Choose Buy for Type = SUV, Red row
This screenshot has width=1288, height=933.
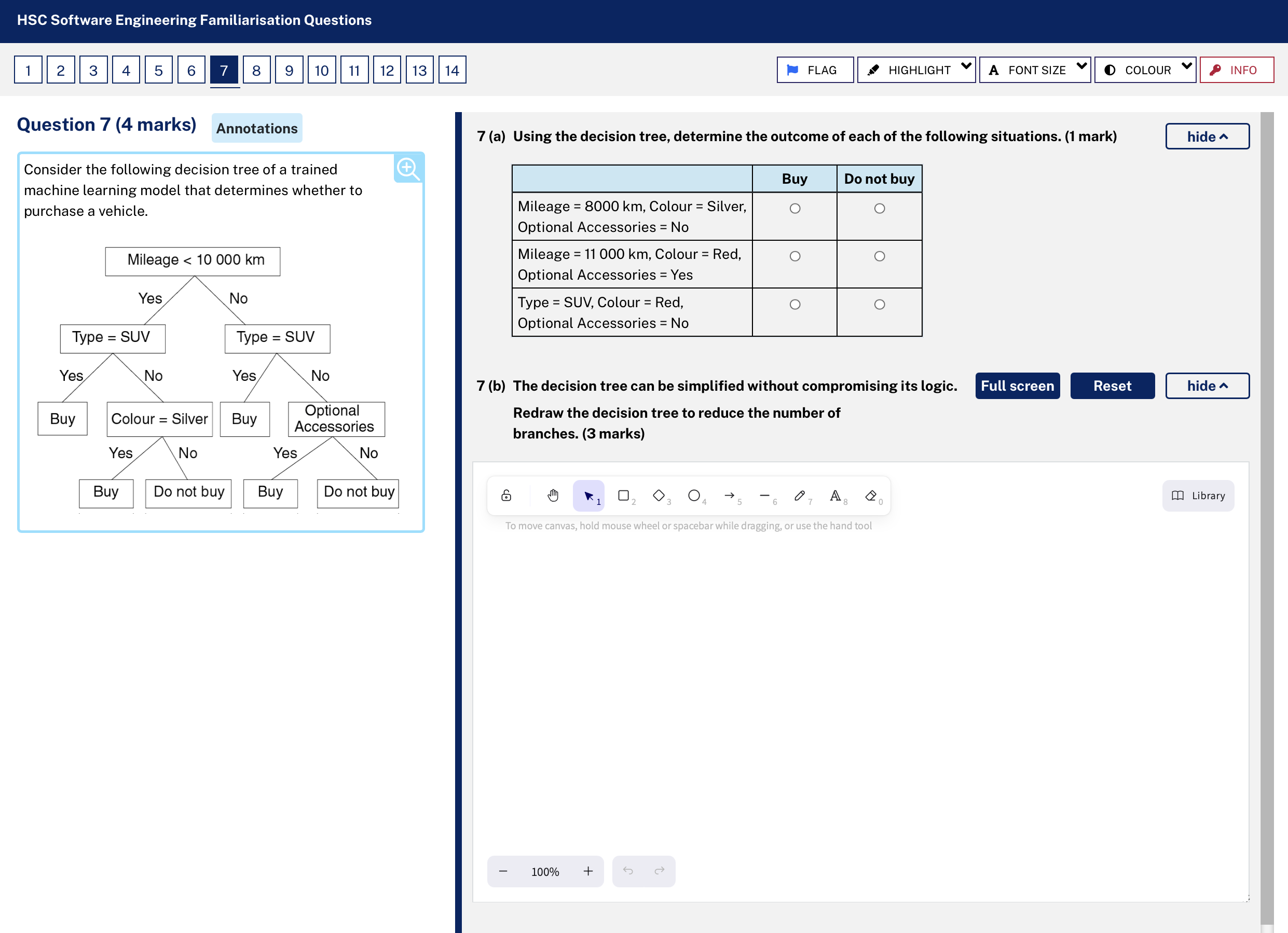(x=795, y=305)
